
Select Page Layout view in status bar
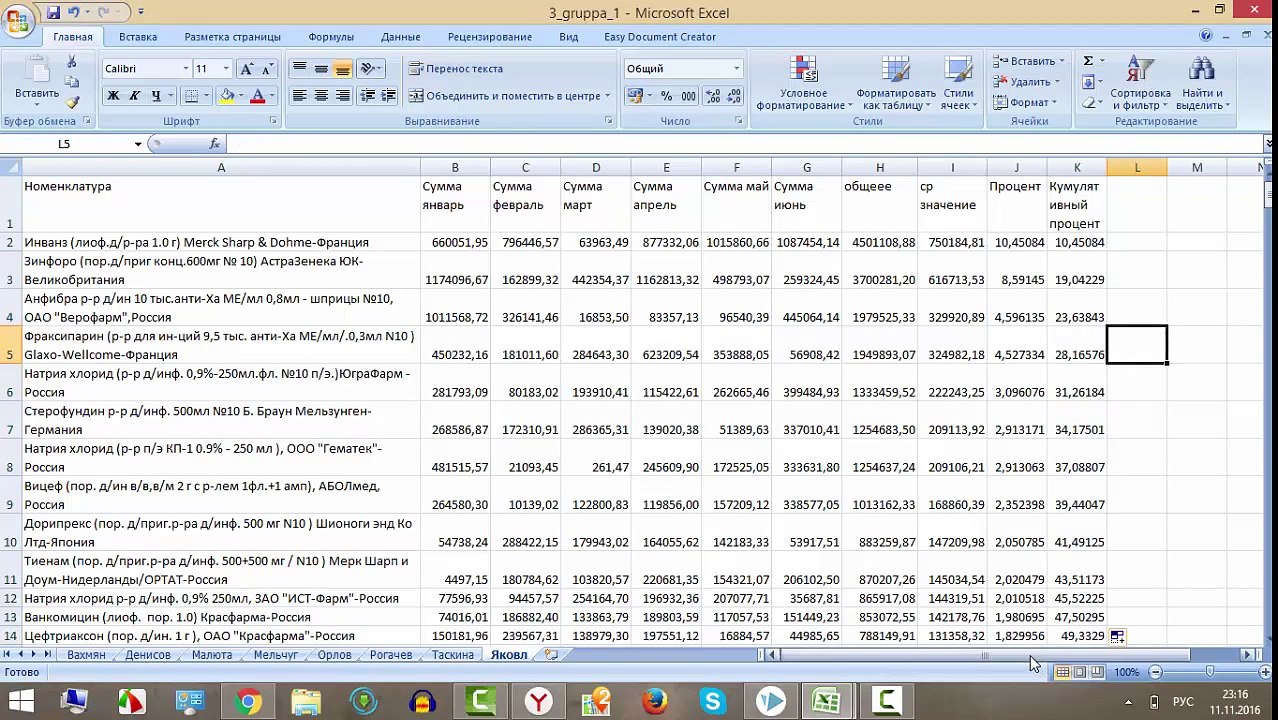(x=1080, y=672)
